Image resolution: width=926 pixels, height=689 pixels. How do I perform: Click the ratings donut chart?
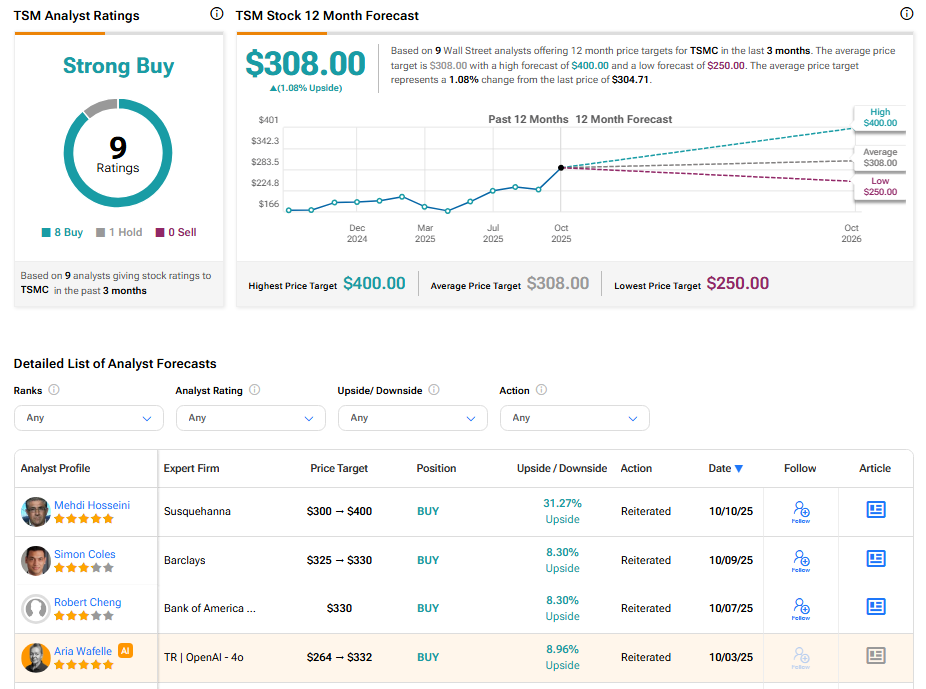[118, 153]
